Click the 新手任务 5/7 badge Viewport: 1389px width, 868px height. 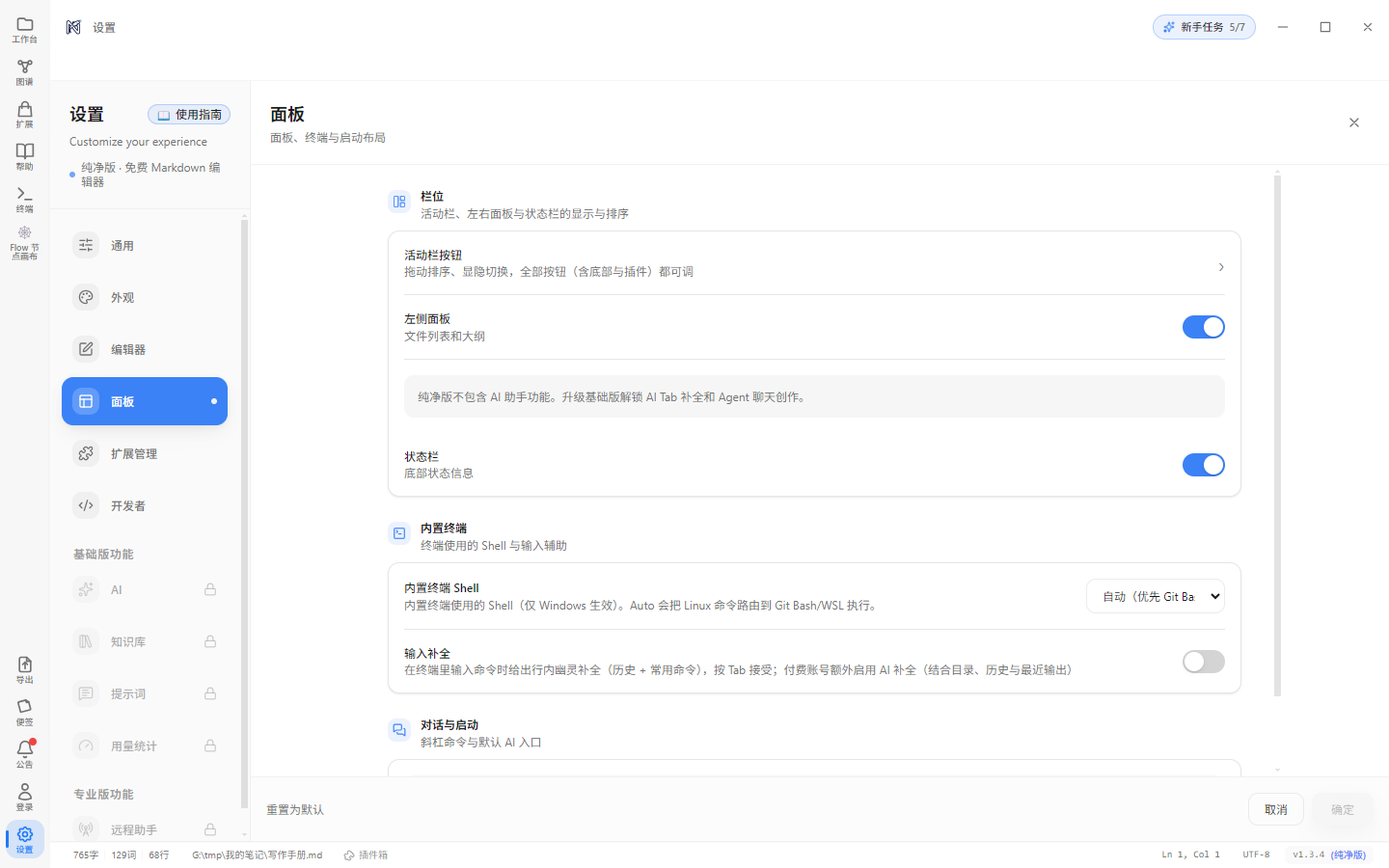point(1204,27)
